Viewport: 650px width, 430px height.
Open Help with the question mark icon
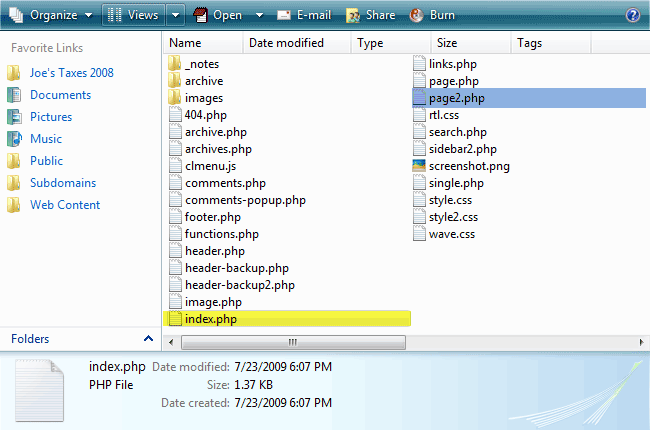pos(633,15)
